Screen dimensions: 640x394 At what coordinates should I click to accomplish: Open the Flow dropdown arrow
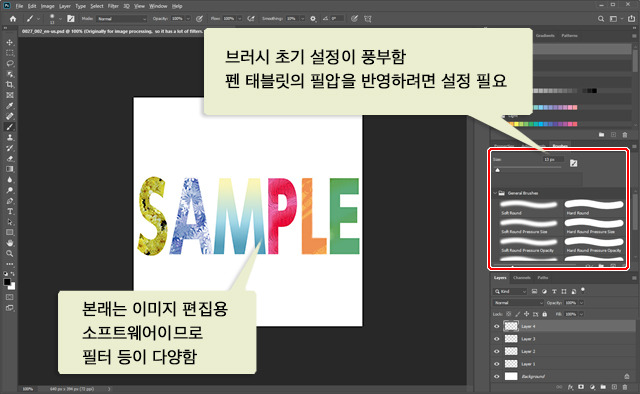click(x=240, y=19)
